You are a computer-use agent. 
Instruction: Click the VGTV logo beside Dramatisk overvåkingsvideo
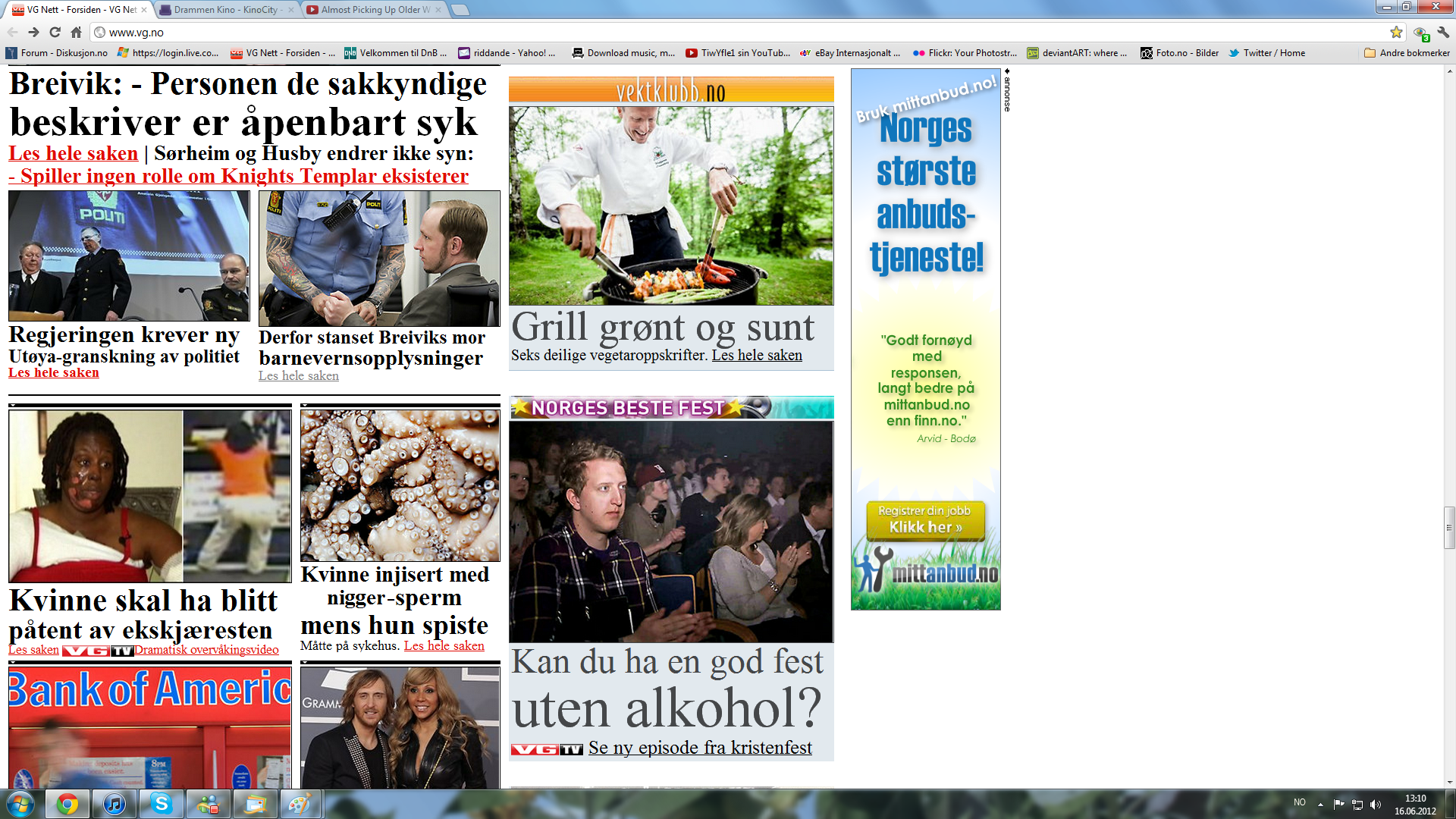[x=98, y=651]
